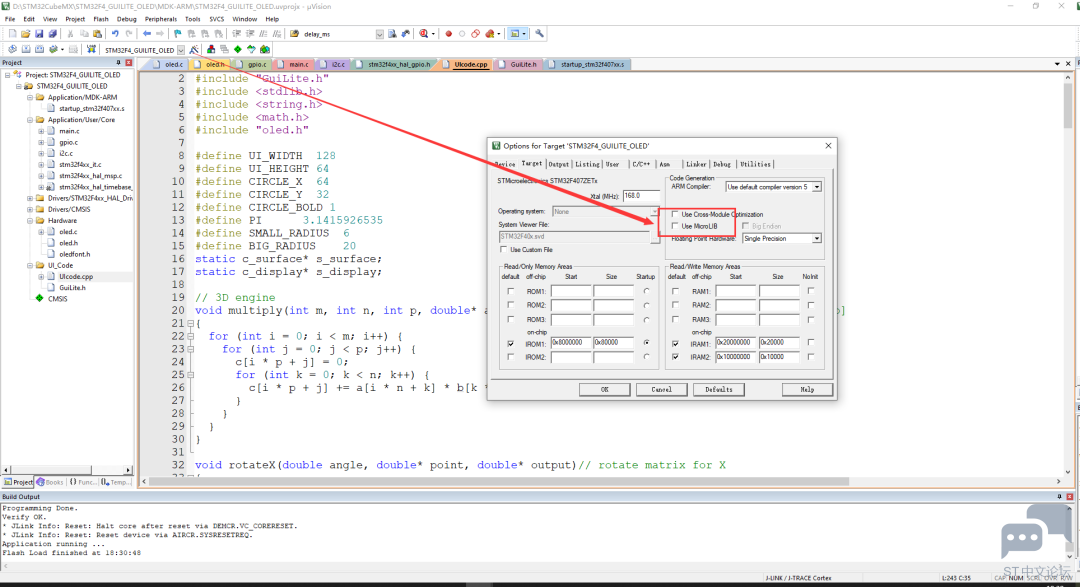Switch to the C/C++ options tab
Screen dimensions: 1080x587
pyautogui.click(x=641, y=164)
